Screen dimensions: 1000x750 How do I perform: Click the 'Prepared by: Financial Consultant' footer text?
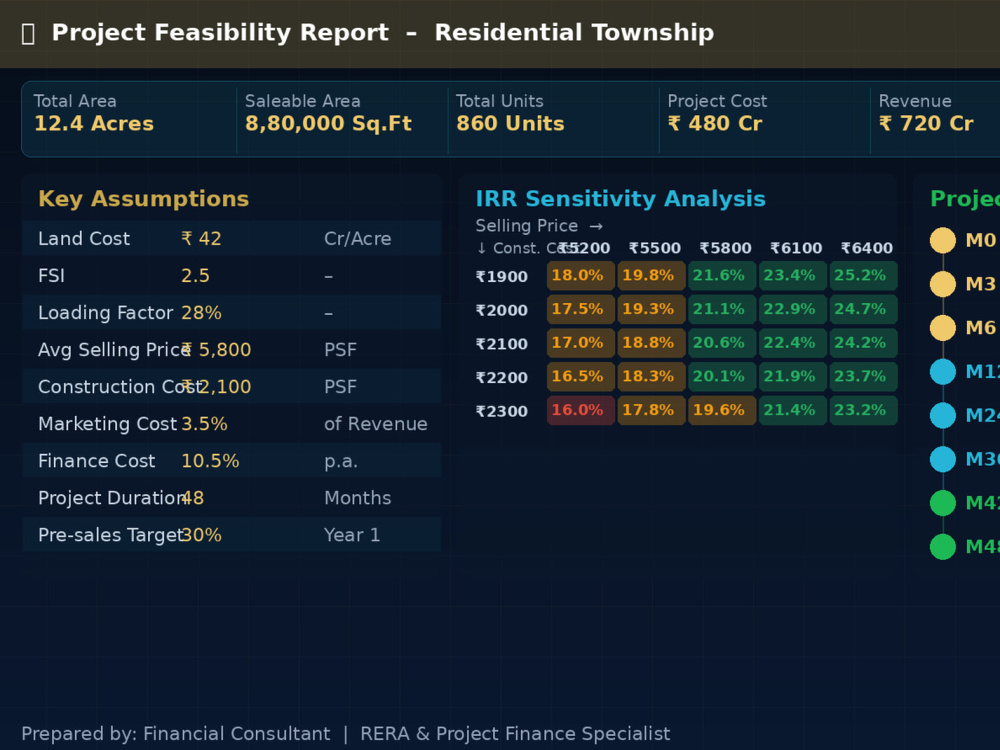176,734
